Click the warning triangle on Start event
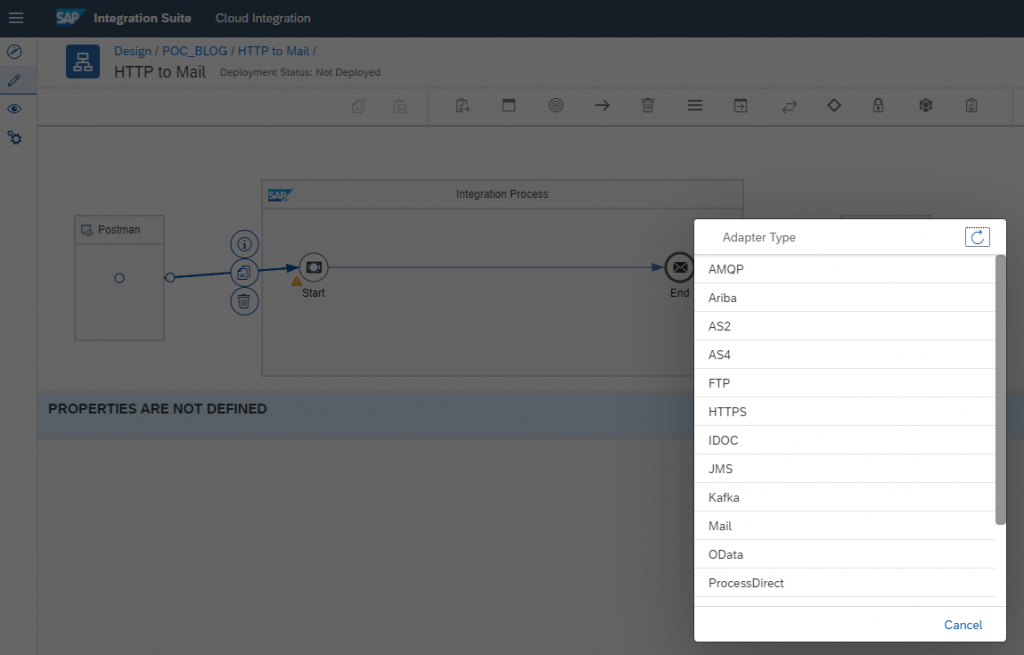This screenshot has height=655, width=1024. [296, 281]
